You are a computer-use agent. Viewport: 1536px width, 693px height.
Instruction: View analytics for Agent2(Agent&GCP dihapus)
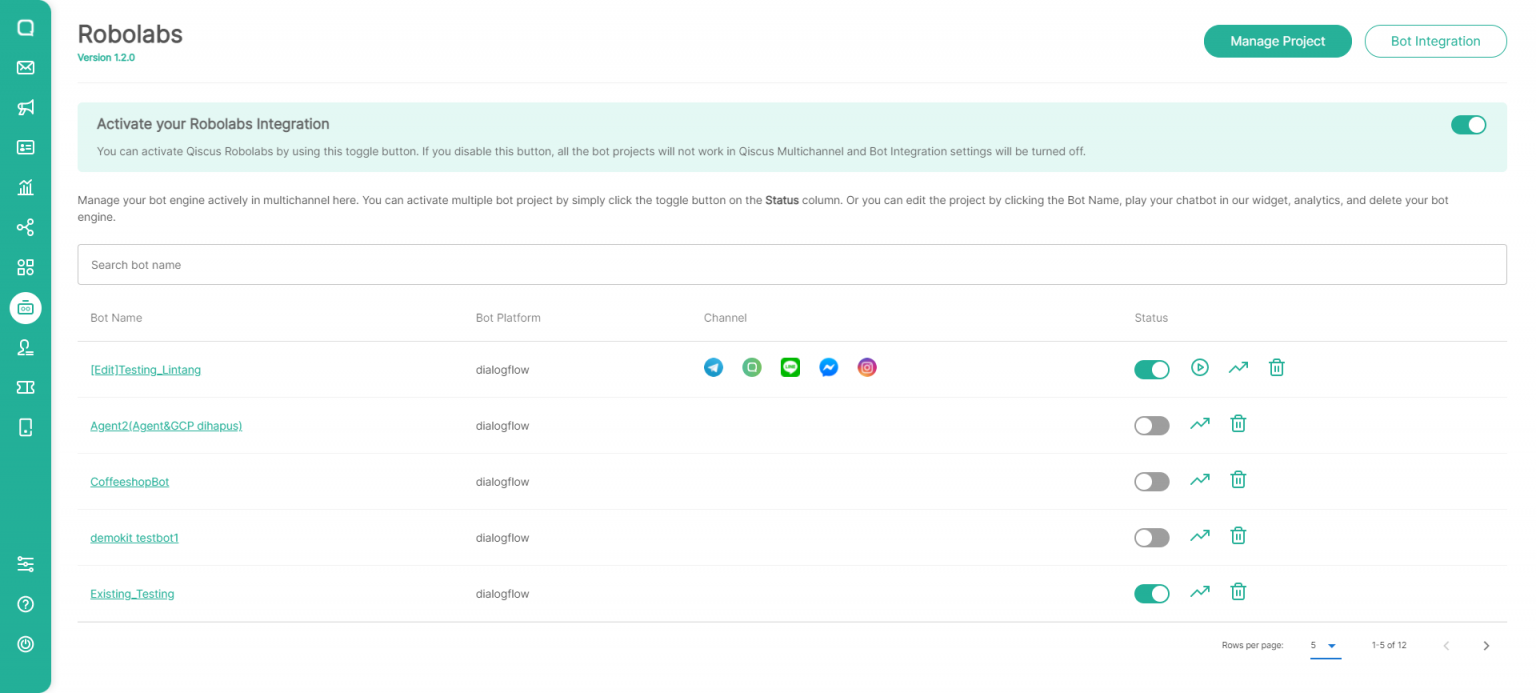[1200, 423]
